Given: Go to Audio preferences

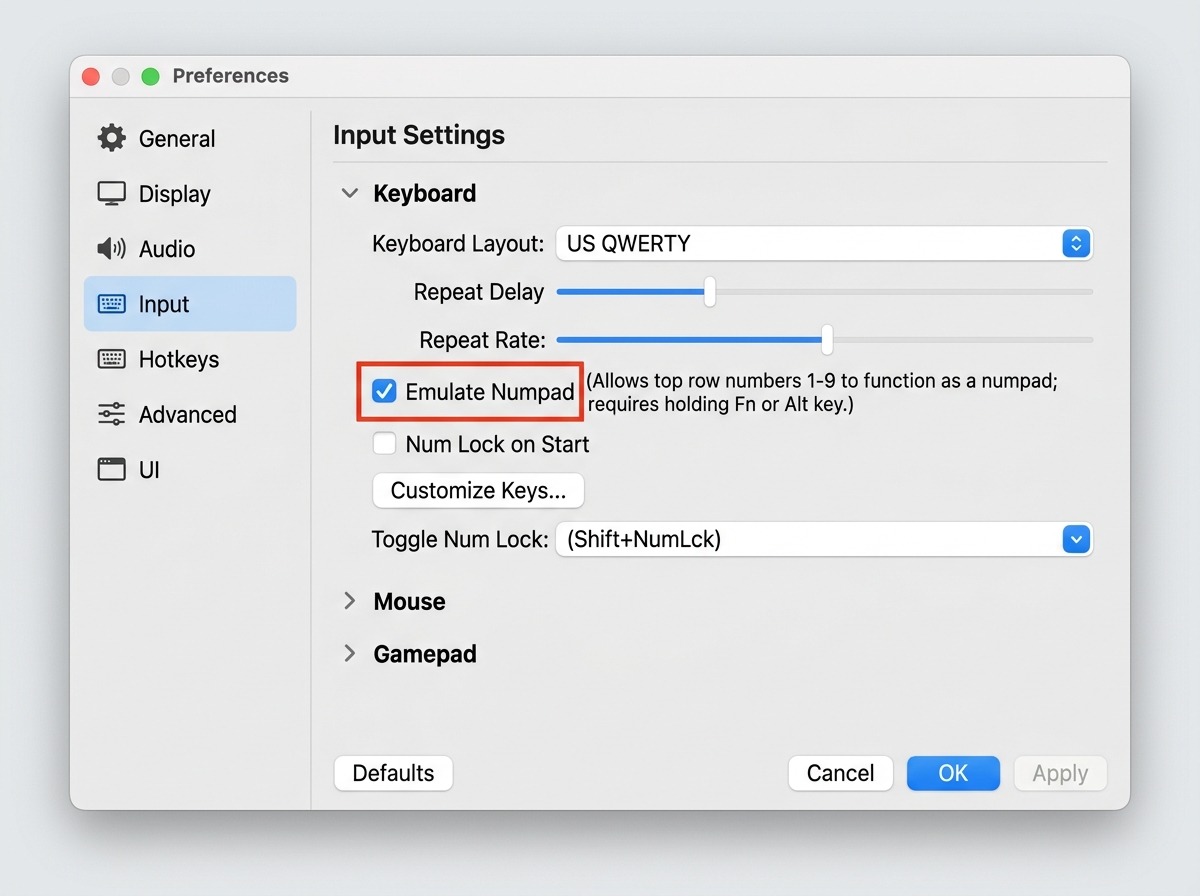Looking at the screenshot, I should point(190,248).
